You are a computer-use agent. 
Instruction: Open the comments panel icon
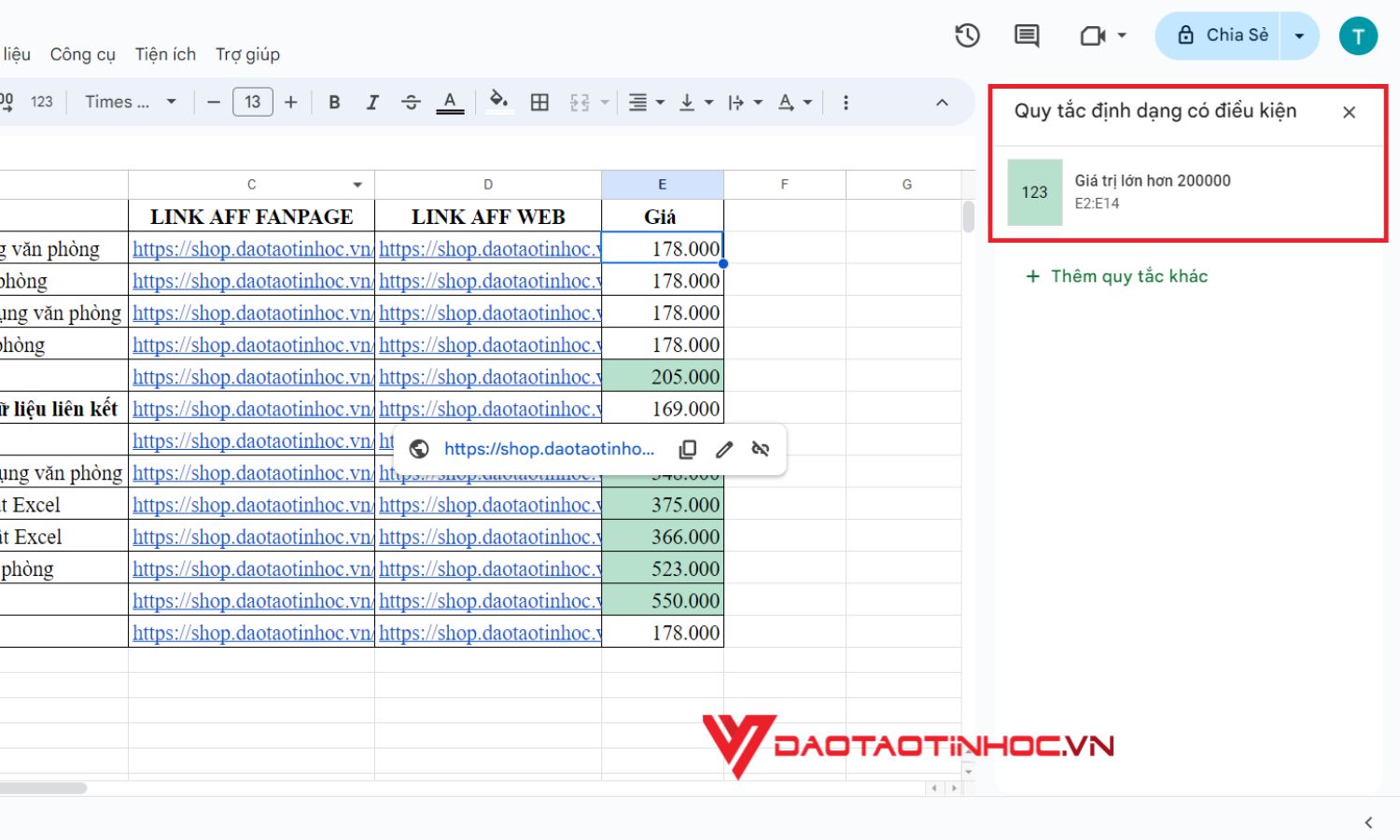click(1025, 35)
